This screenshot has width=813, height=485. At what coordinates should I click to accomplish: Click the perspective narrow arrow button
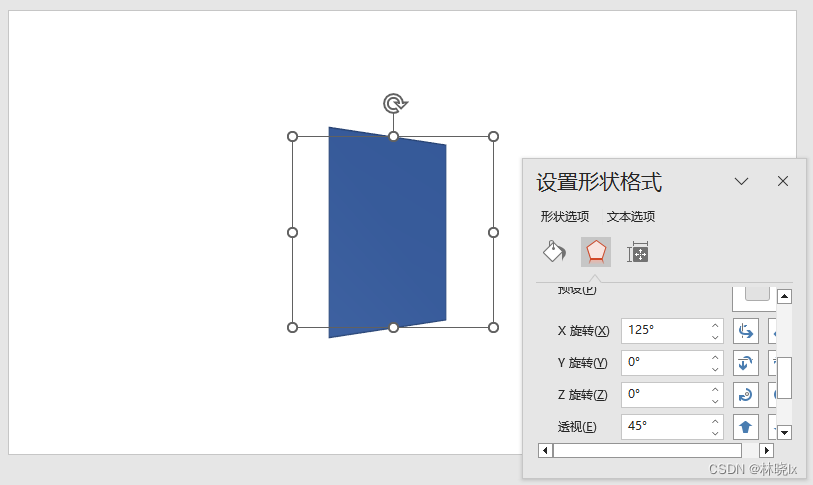pos(745,427)
